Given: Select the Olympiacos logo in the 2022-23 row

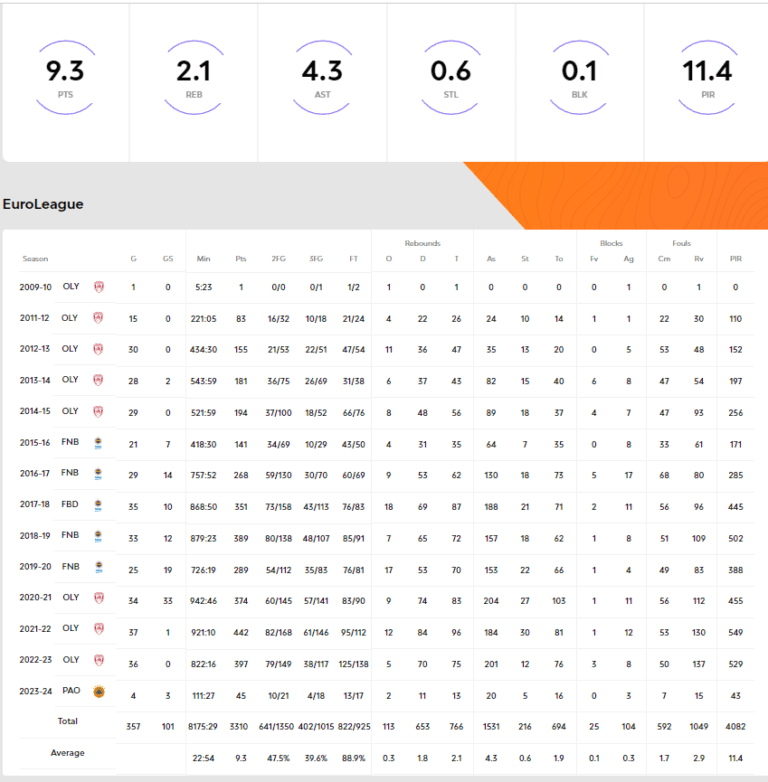Looking at the screenshot, I should click(x=98, y=660).
